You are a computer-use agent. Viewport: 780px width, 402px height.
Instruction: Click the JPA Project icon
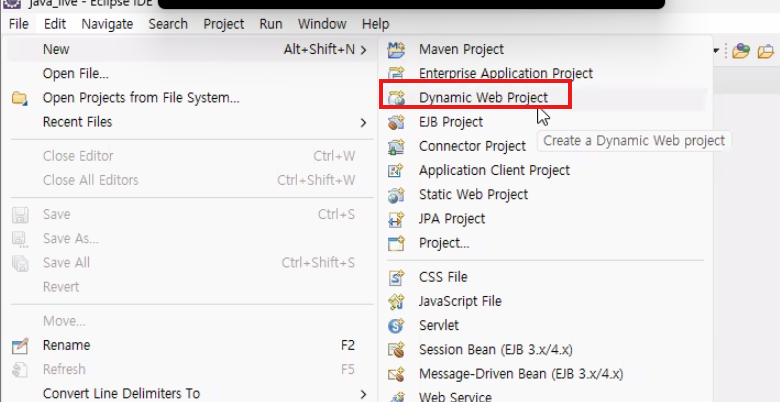pos(396,219)
